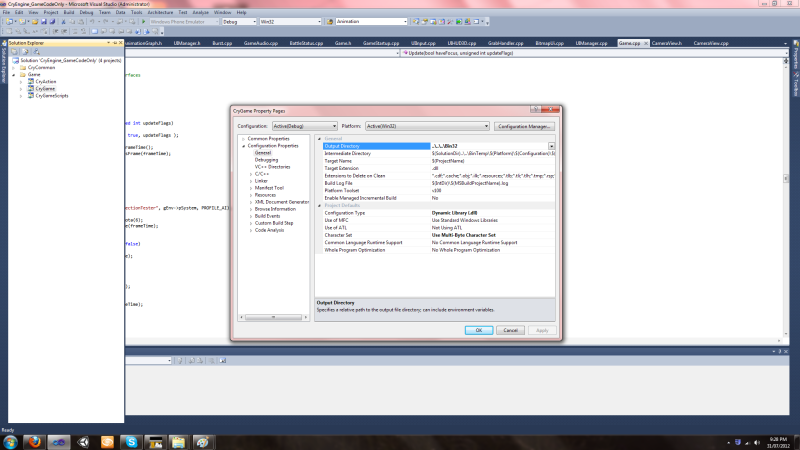
Task: Expand the Linker node in property tree
Action: tap(251, 181)
